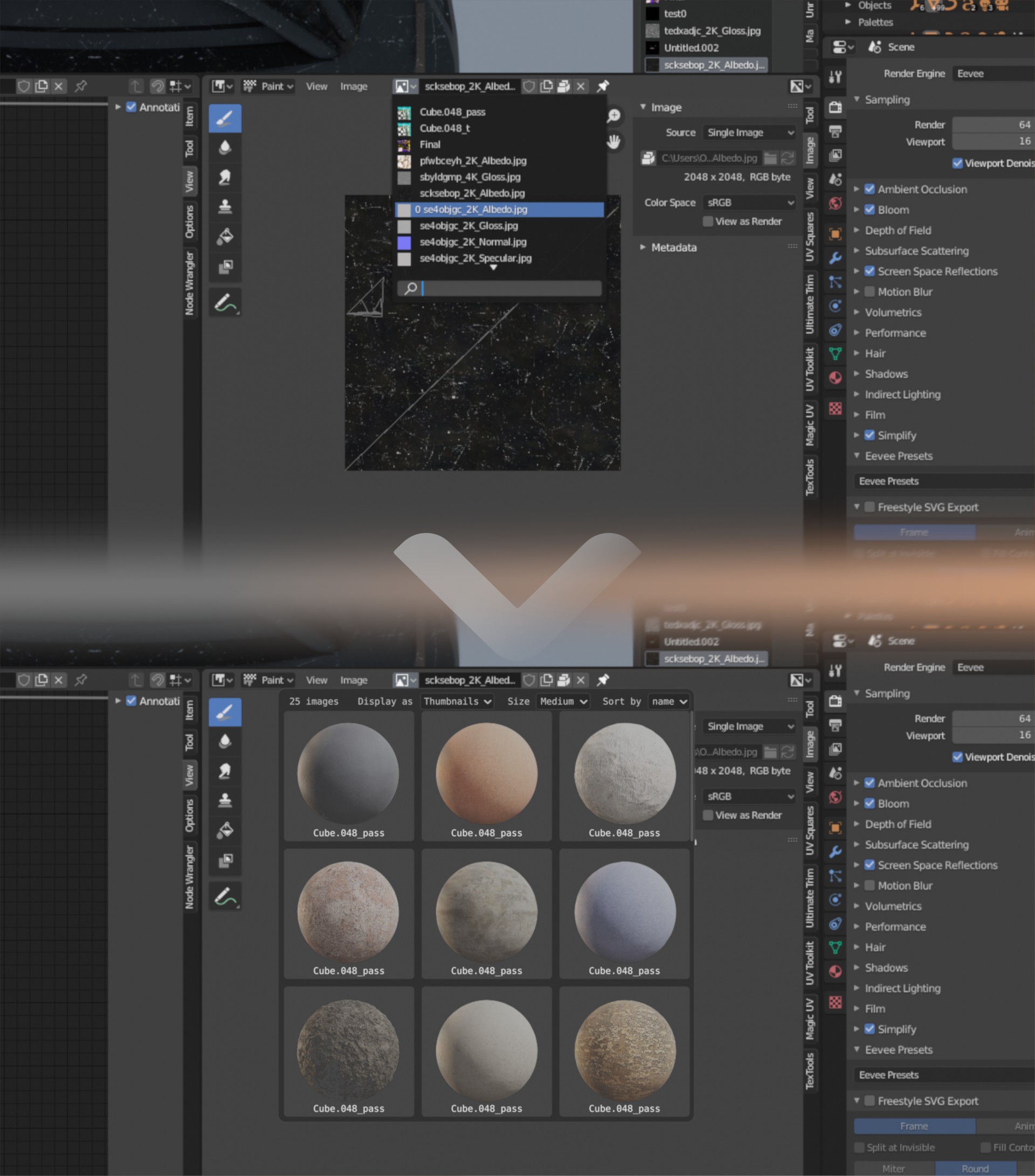The image size is (1035, 1176).
Task: Select the Mask tool in lower editor
Action: pyautogui.click(x=224, y=860)
